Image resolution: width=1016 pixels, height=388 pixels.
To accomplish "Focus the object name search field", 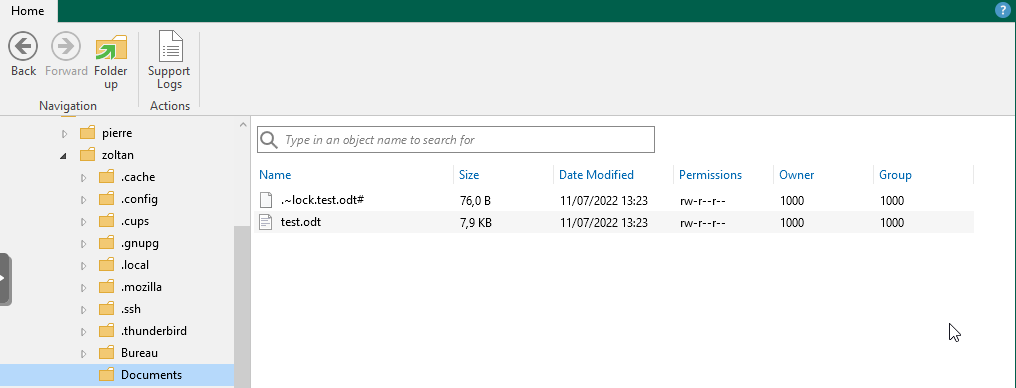I will (456, 139).
